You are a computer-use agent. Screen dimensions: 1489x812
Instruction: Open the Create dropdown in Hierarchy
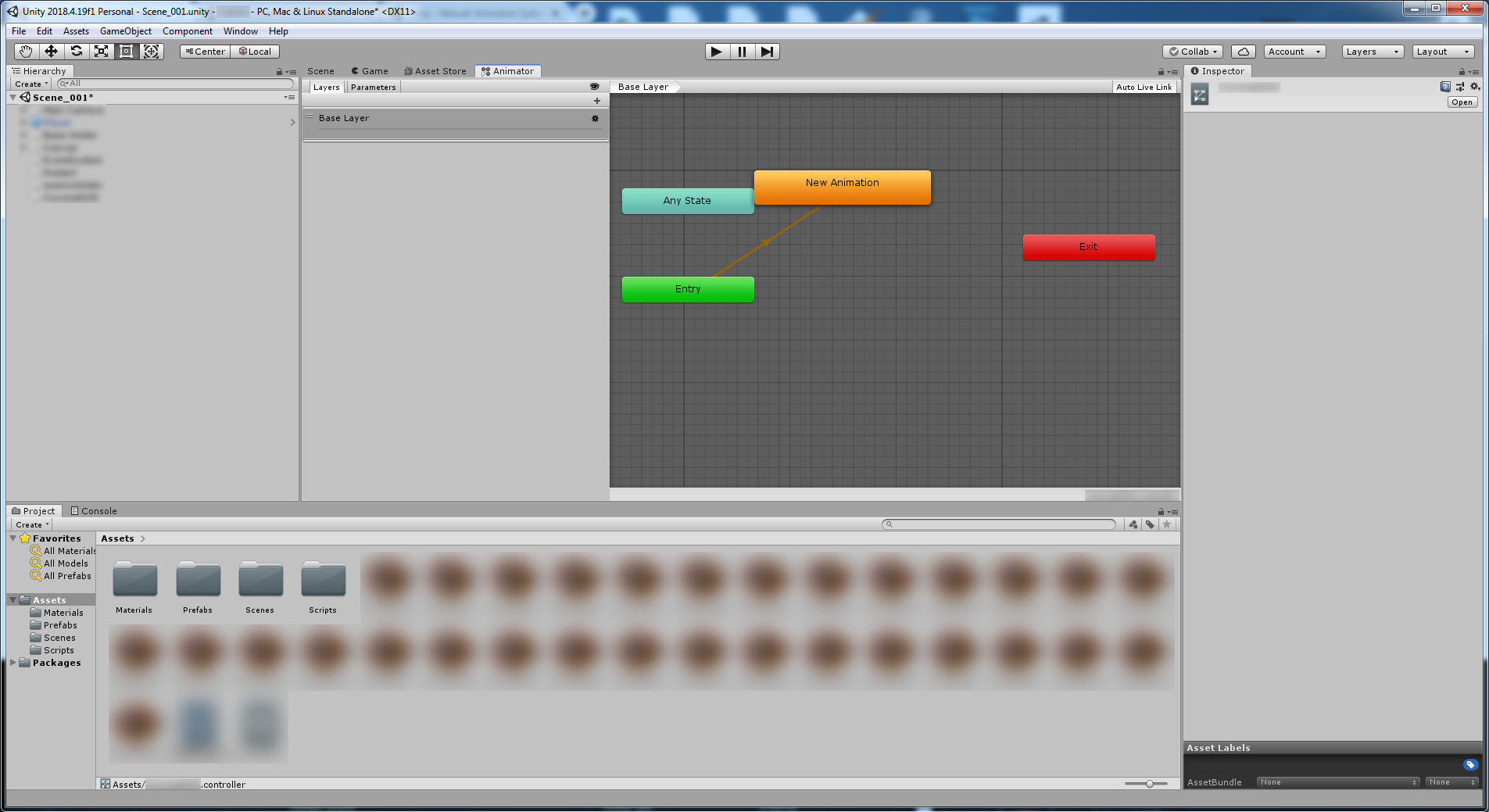click(x=30, y=84)
